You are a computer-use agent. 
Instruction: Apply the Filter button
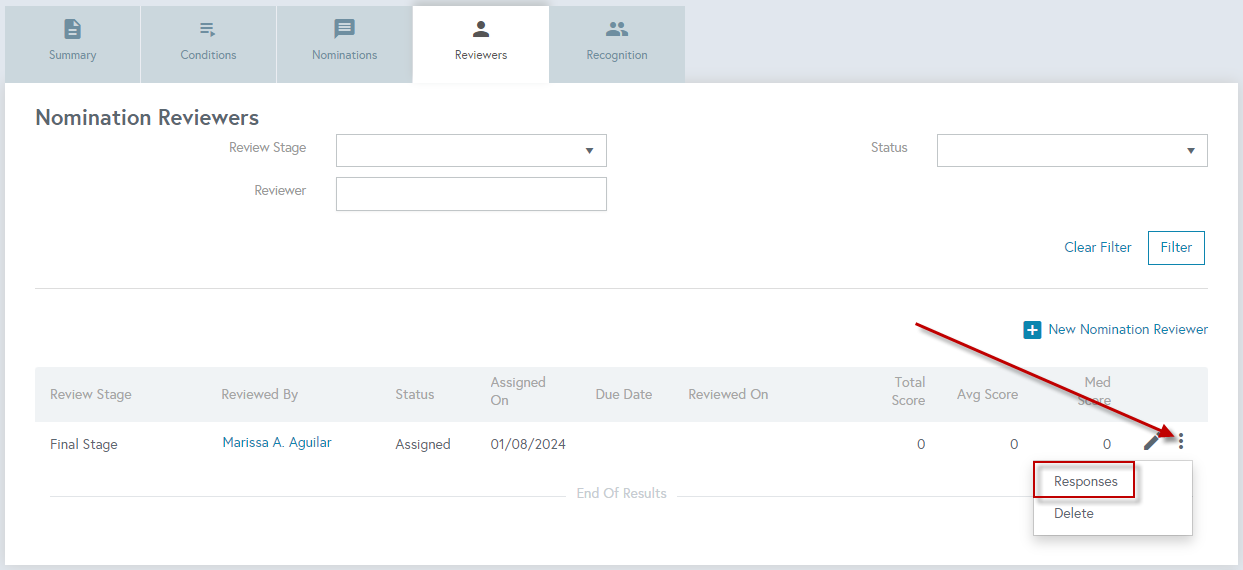[1176, 248]
